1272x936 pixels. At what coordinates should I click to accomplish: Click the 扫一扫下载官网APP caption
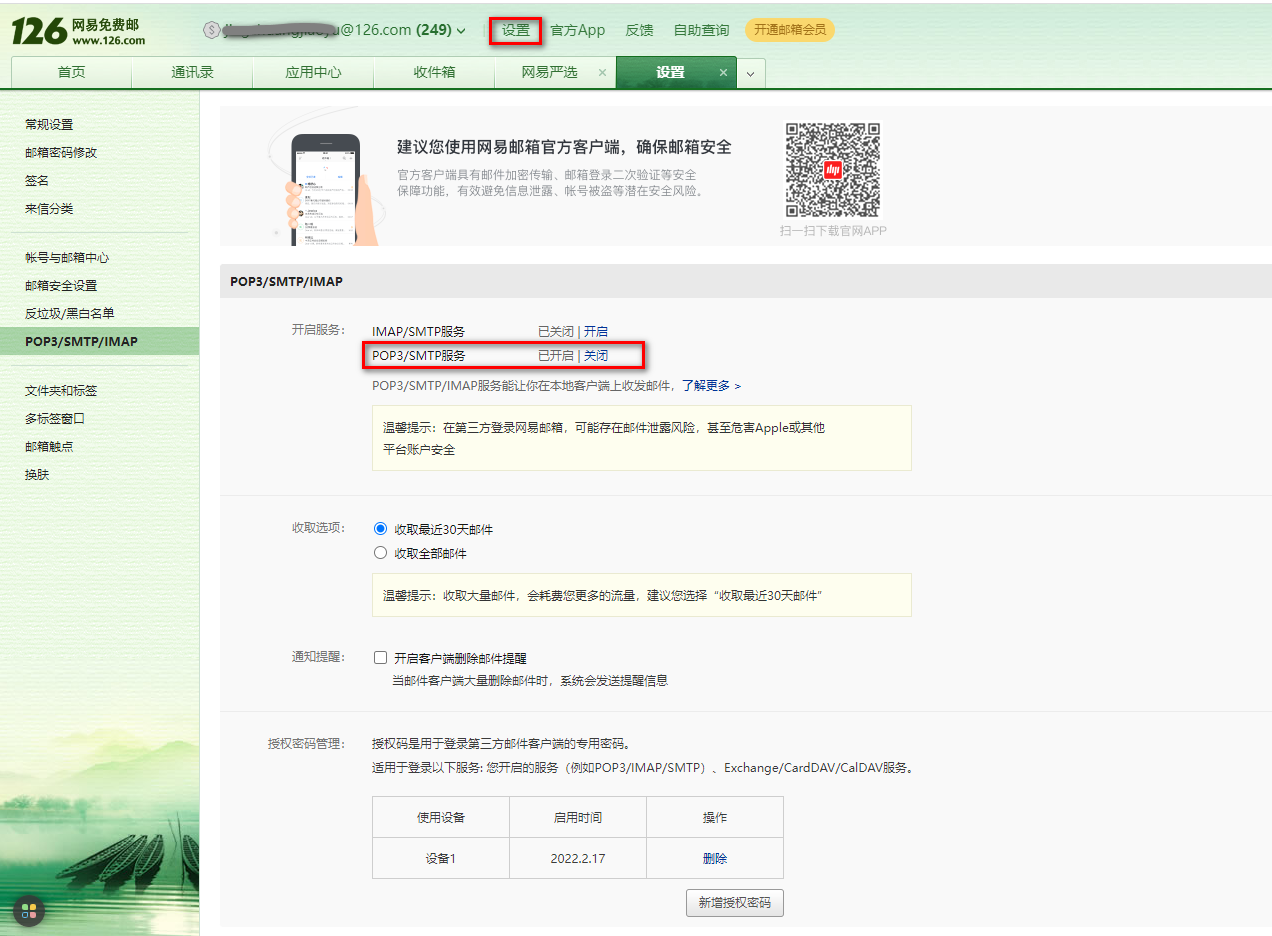point(833,231)
